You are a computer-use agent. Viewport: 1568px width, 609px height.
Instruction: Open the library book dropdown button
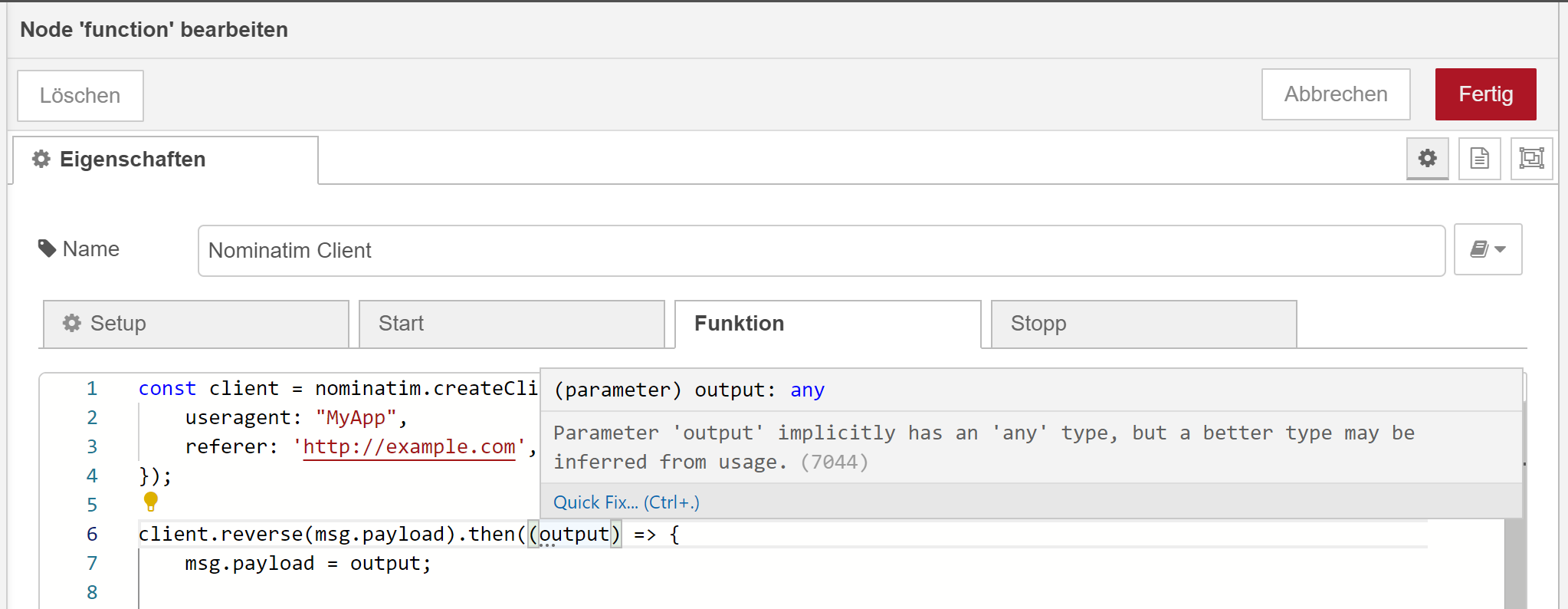click(x=1488, y=249)
